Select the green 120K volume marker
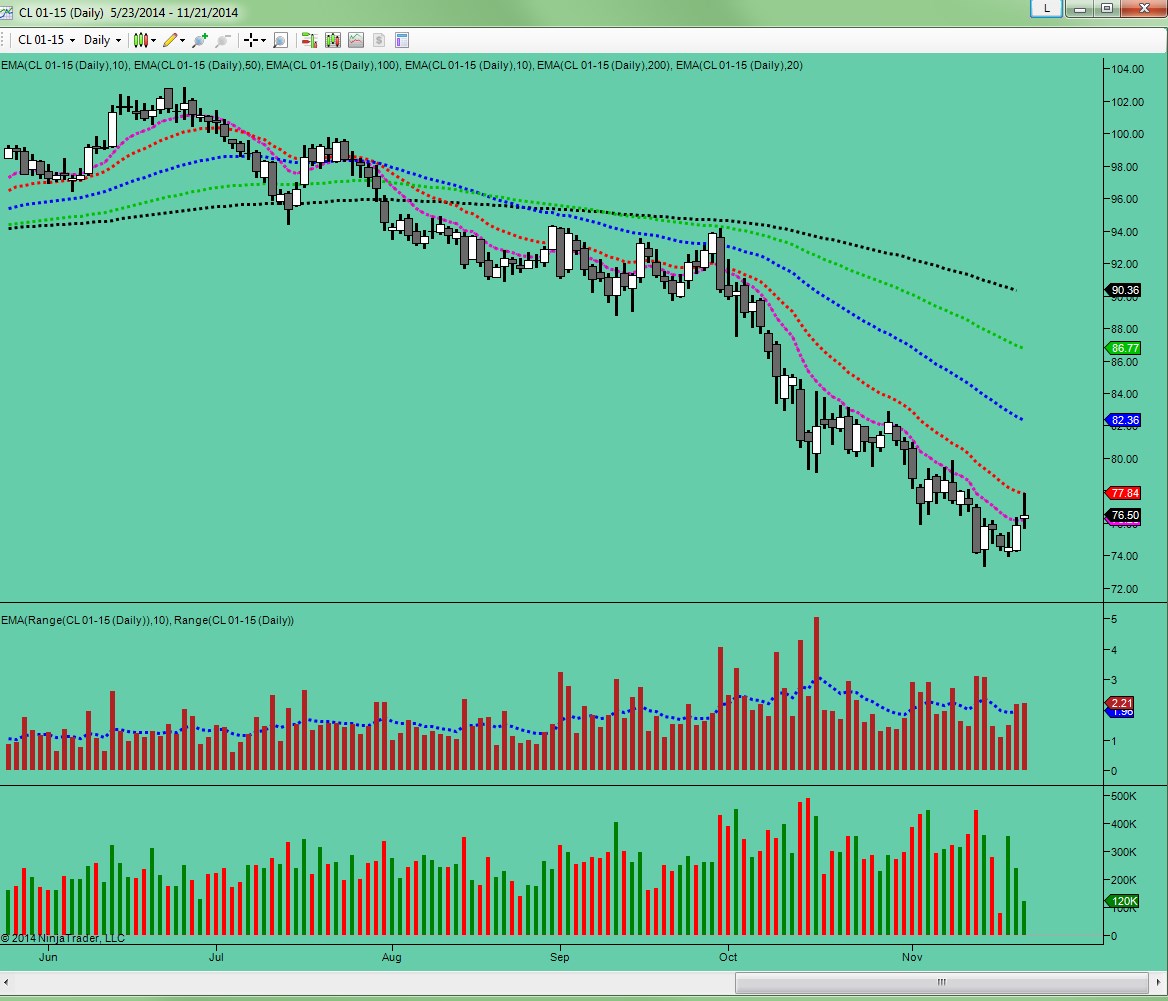The image size is (1168, 1001). point(1122,901)
